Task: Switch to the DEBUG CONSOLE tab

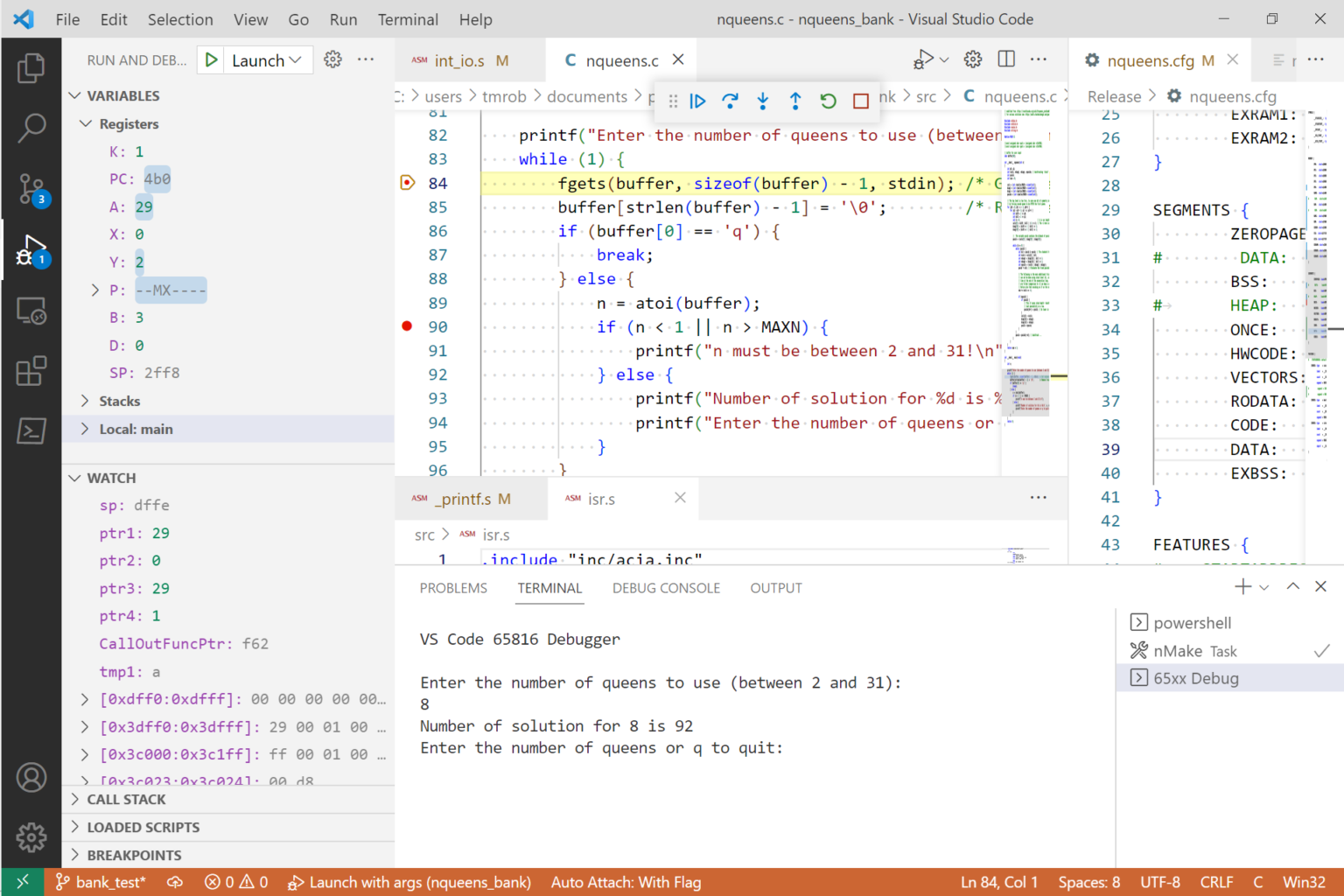Action: click(666, 587)
